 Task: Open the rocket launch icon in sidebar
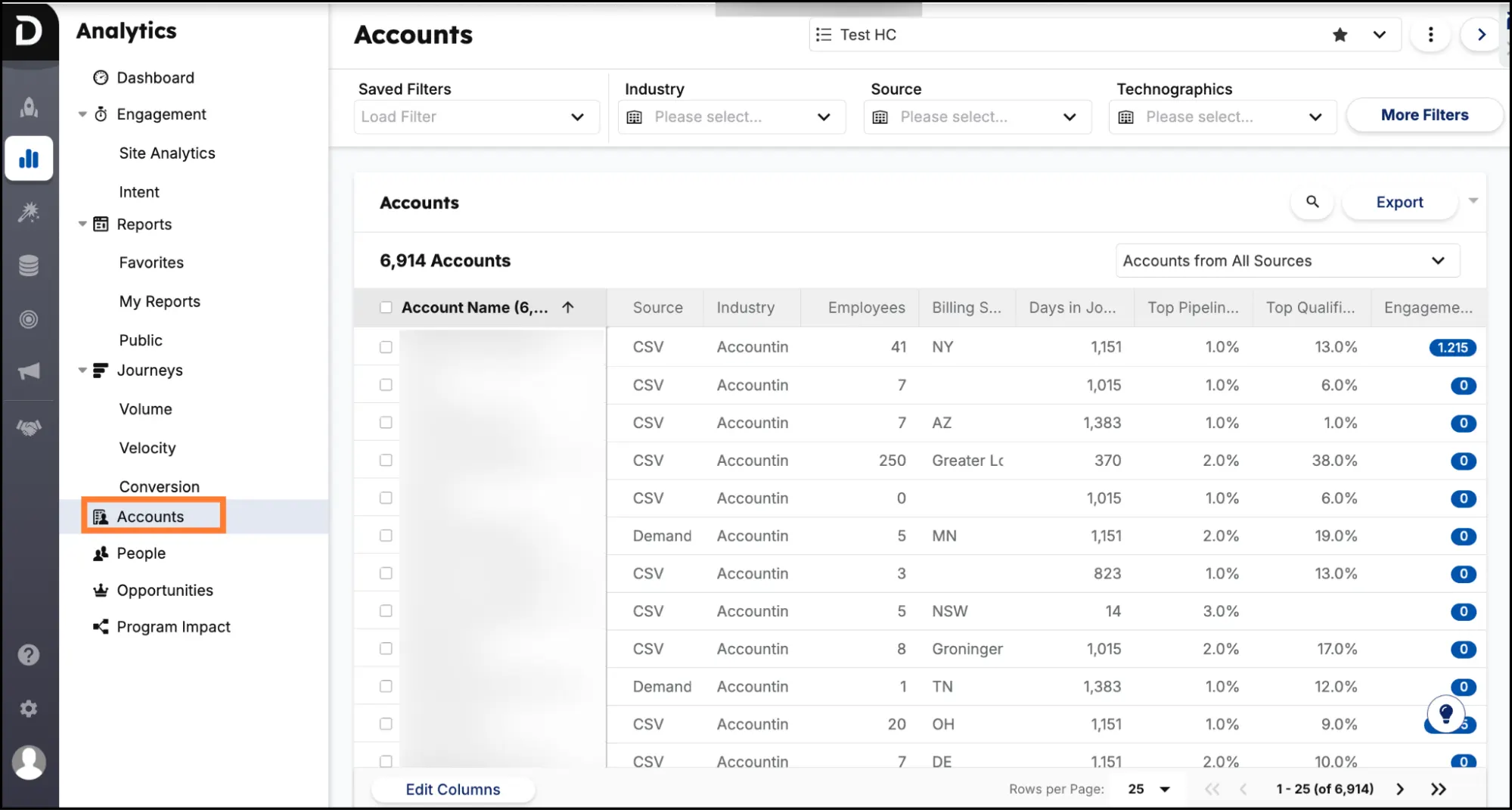[29, 107]
